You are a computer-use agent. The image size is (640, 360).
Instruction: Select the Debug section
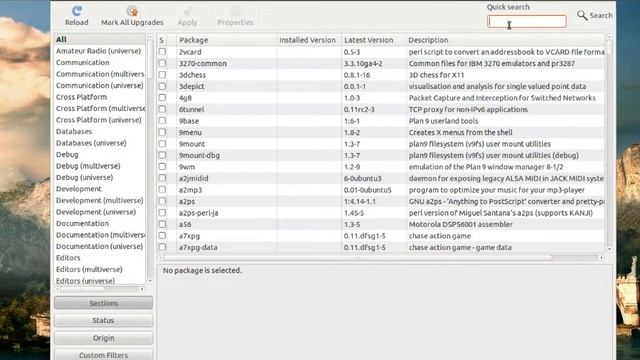click(x=67, y=154)
